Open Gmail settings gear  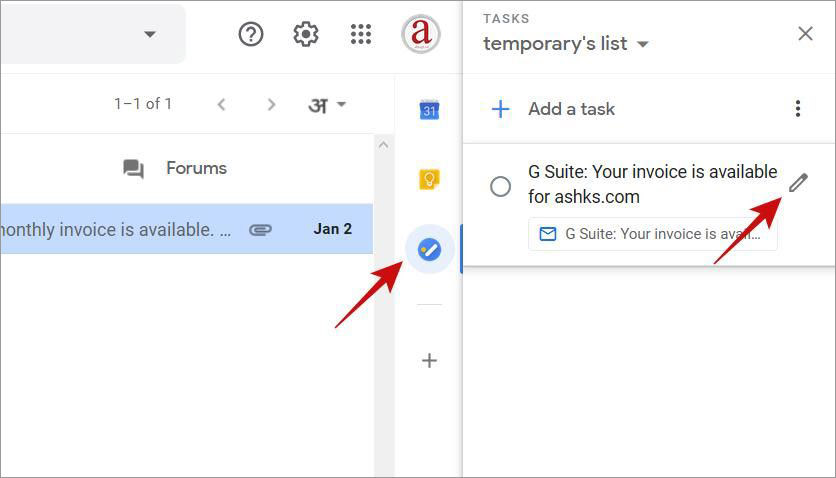pos(306,35)
